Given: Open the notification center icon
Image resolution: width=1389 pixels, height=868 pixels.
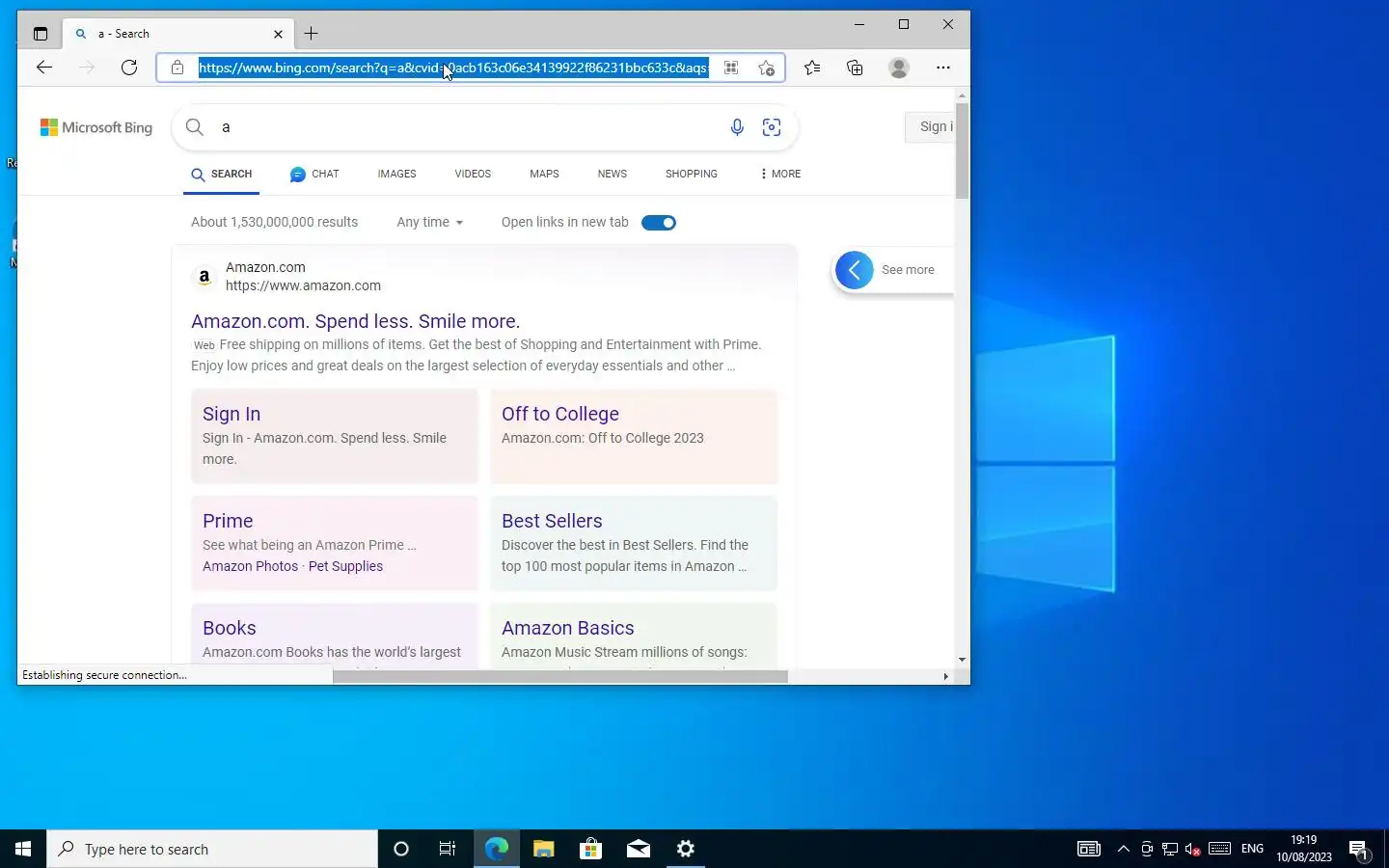Looking at the screenshot, I should (1358, 849).
